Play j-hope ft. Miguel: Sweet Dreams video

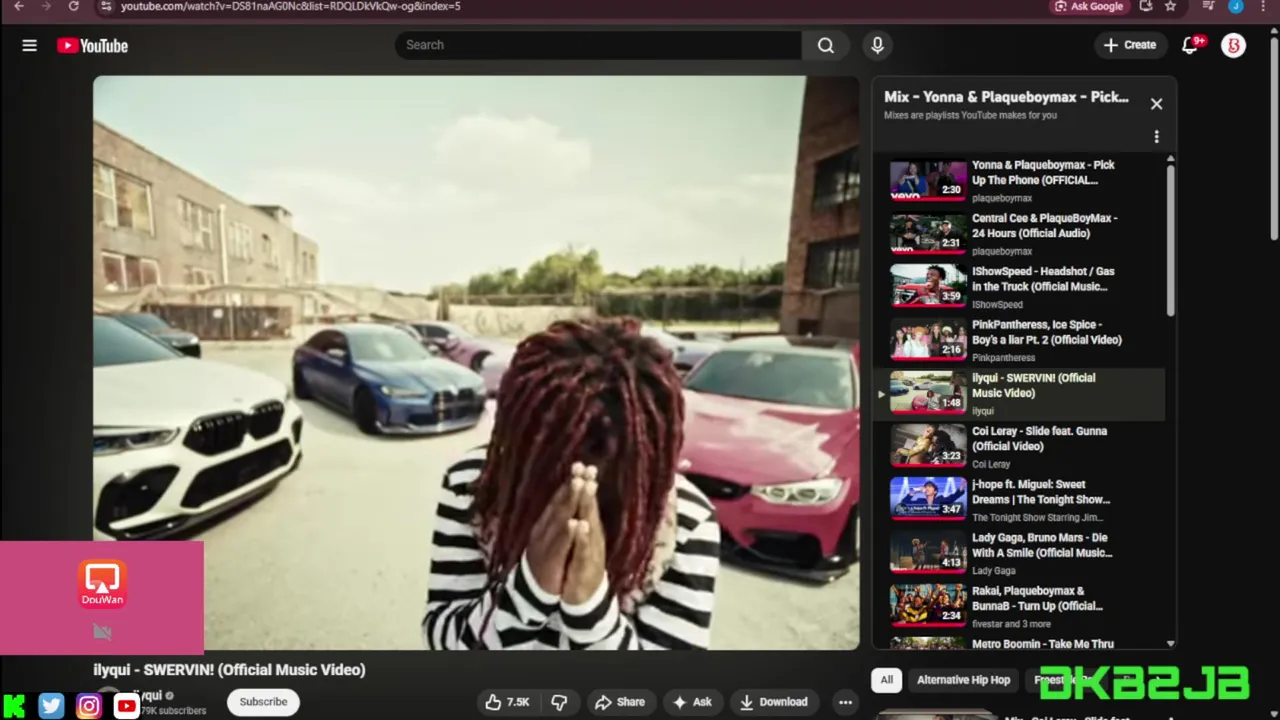coord(1018,499)
